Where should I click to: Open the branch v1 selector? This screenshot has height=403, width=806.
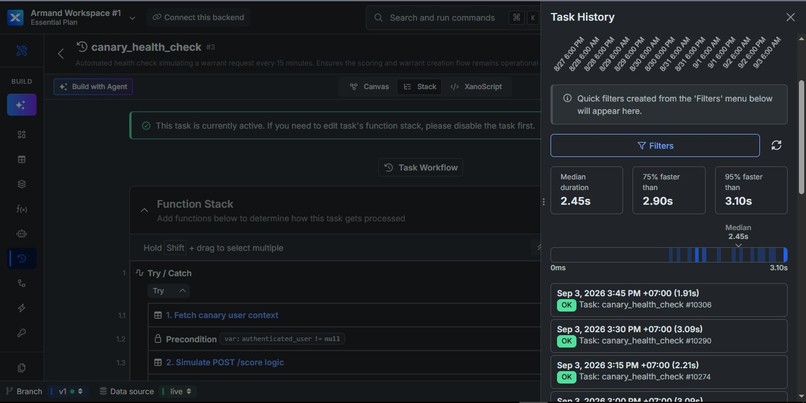coord(68,391)
